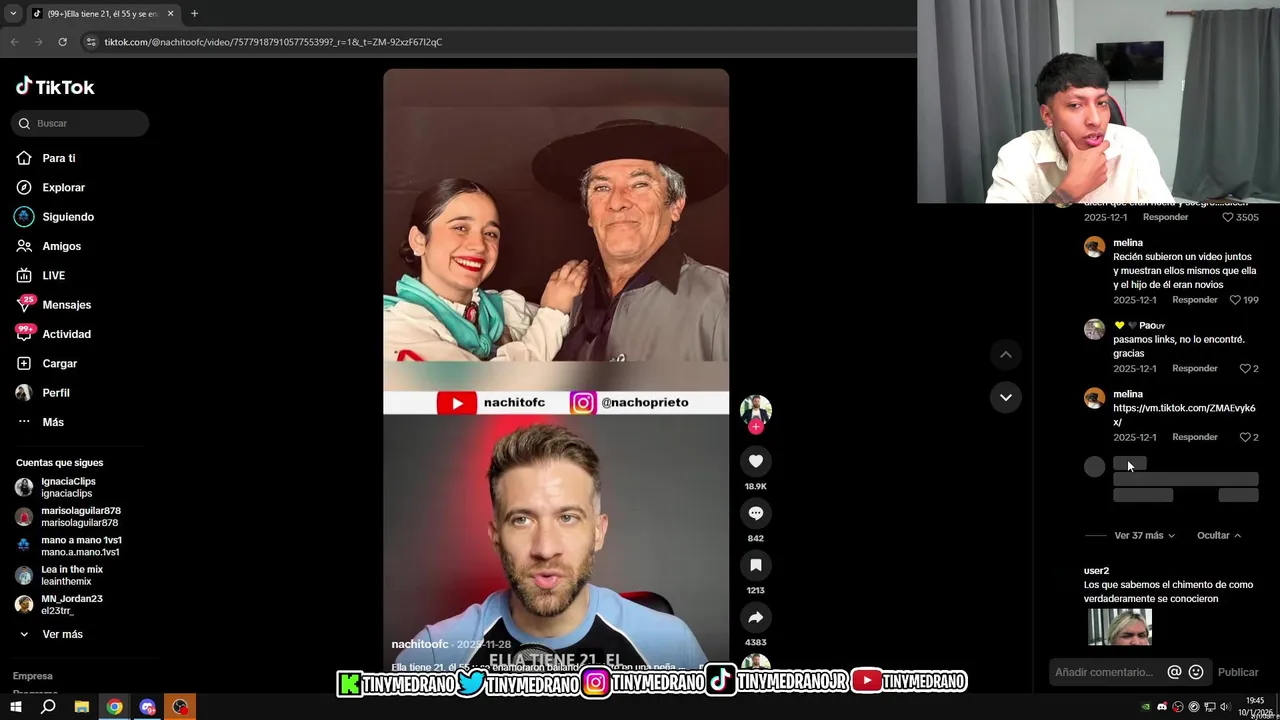Viewport: 1280px width, 720px height.
Task: Open the vm.tiktok.com link in comment
Action: click(1184, 415)
